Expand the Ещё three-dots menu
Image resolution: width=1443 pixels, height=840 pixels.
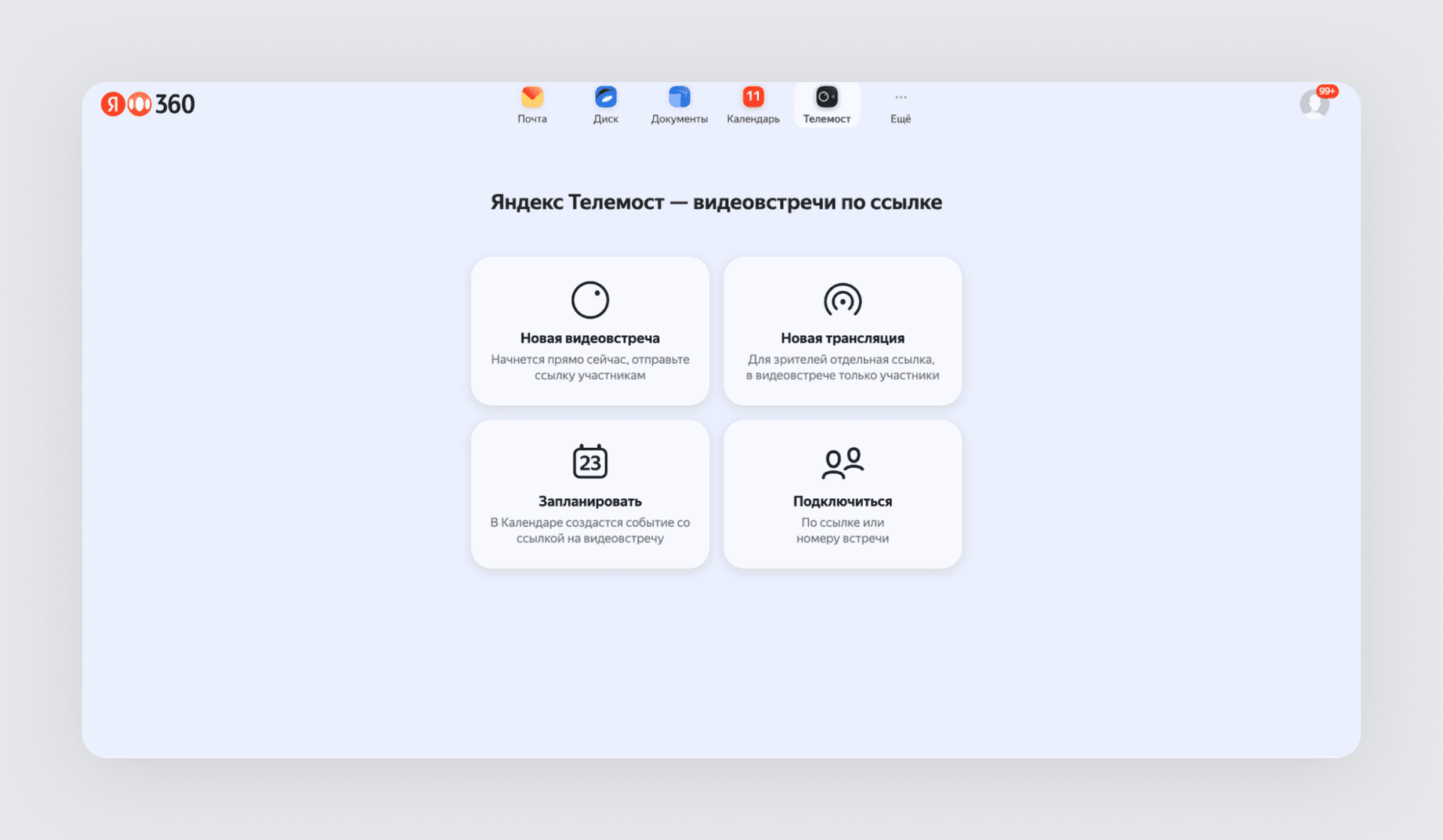tap(900, 97)
